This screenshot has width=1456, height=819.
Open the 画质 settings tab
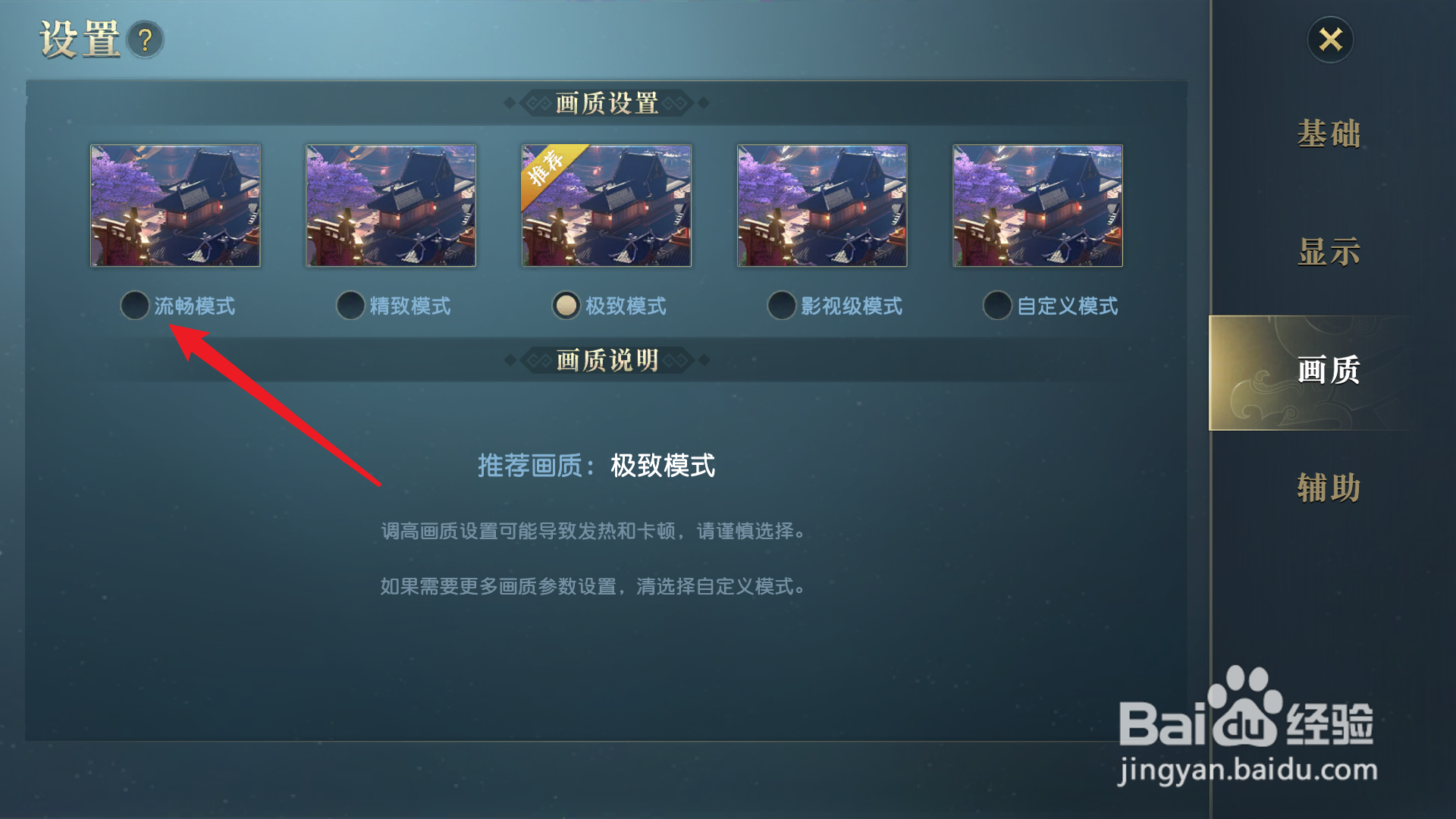(1329, 372)
